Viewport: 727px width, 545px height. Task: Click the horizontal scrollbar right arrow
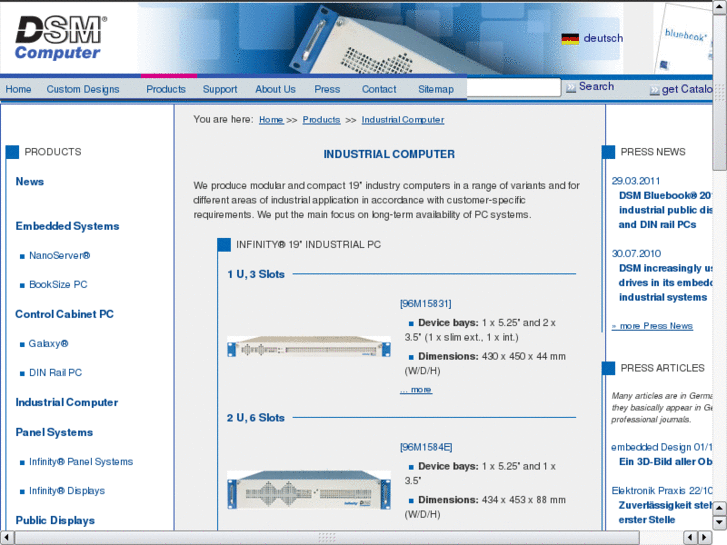[x=705, y=538]
